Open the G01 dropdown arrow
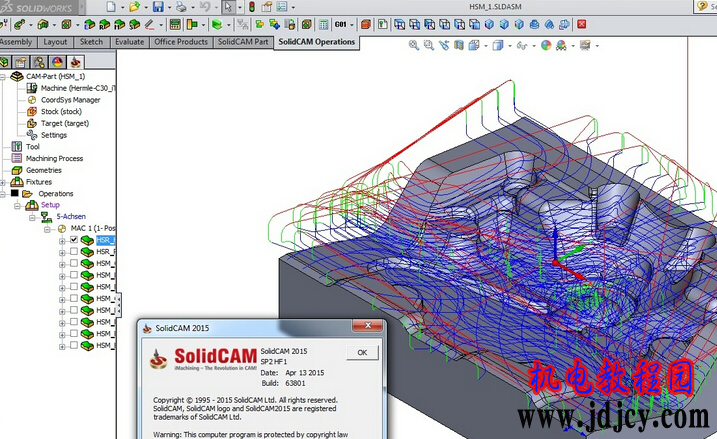 point(352,25)
